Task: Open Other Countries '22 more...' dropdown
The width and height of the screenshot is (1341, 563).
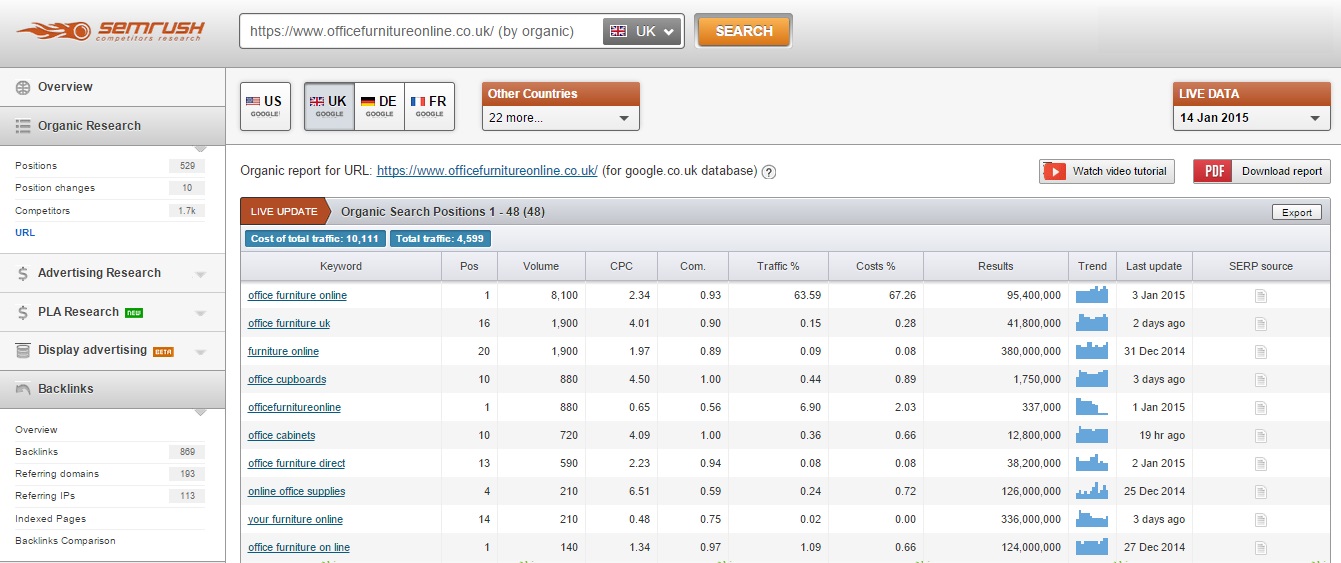Action: 560,118
